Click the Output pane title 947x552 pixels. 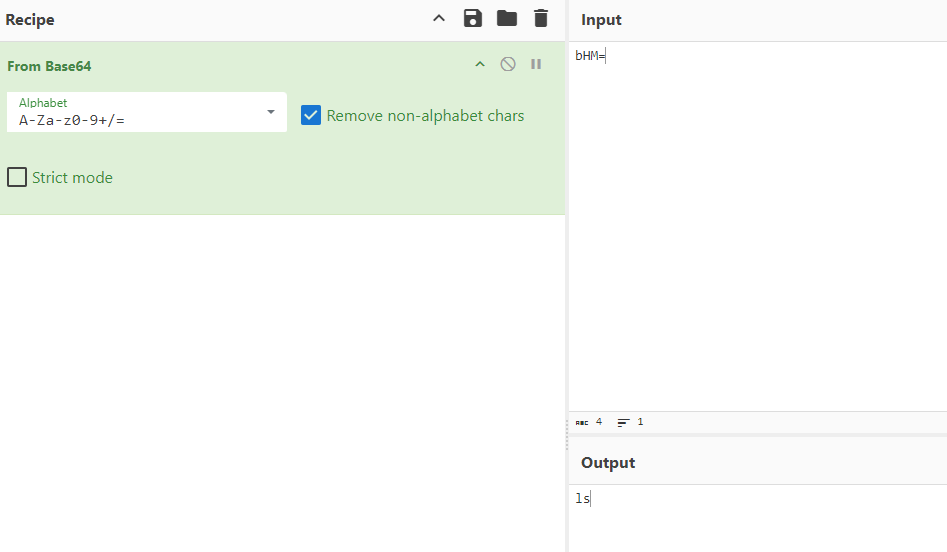pos(608,463)
